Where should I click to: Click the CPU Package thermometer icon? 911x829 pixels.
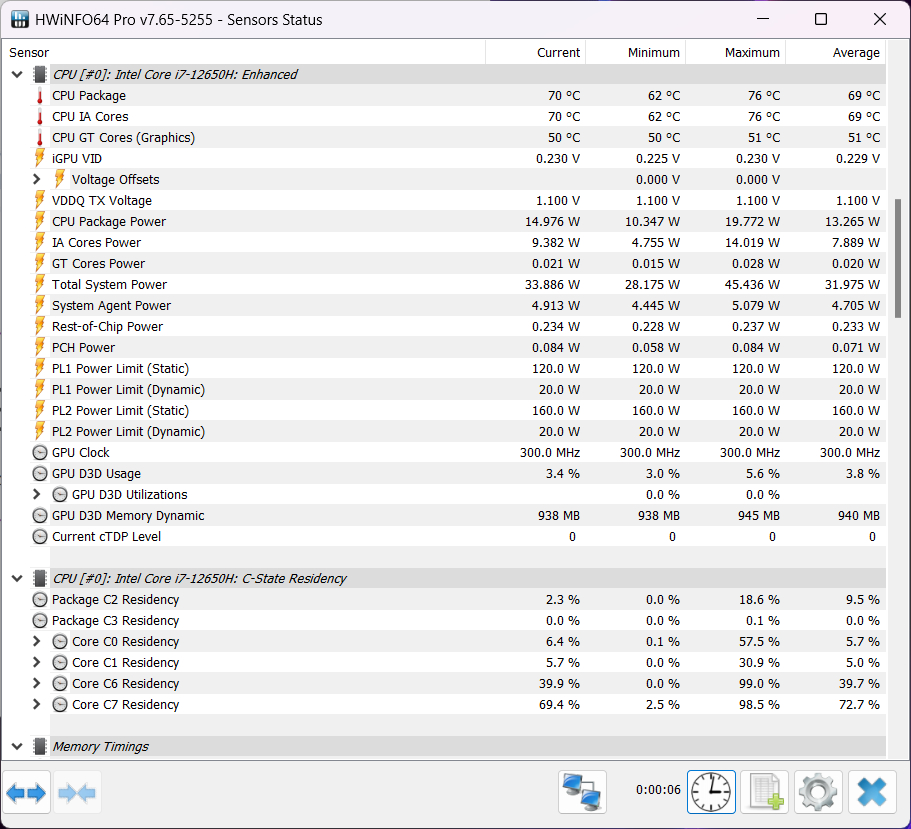pos(40,96)
